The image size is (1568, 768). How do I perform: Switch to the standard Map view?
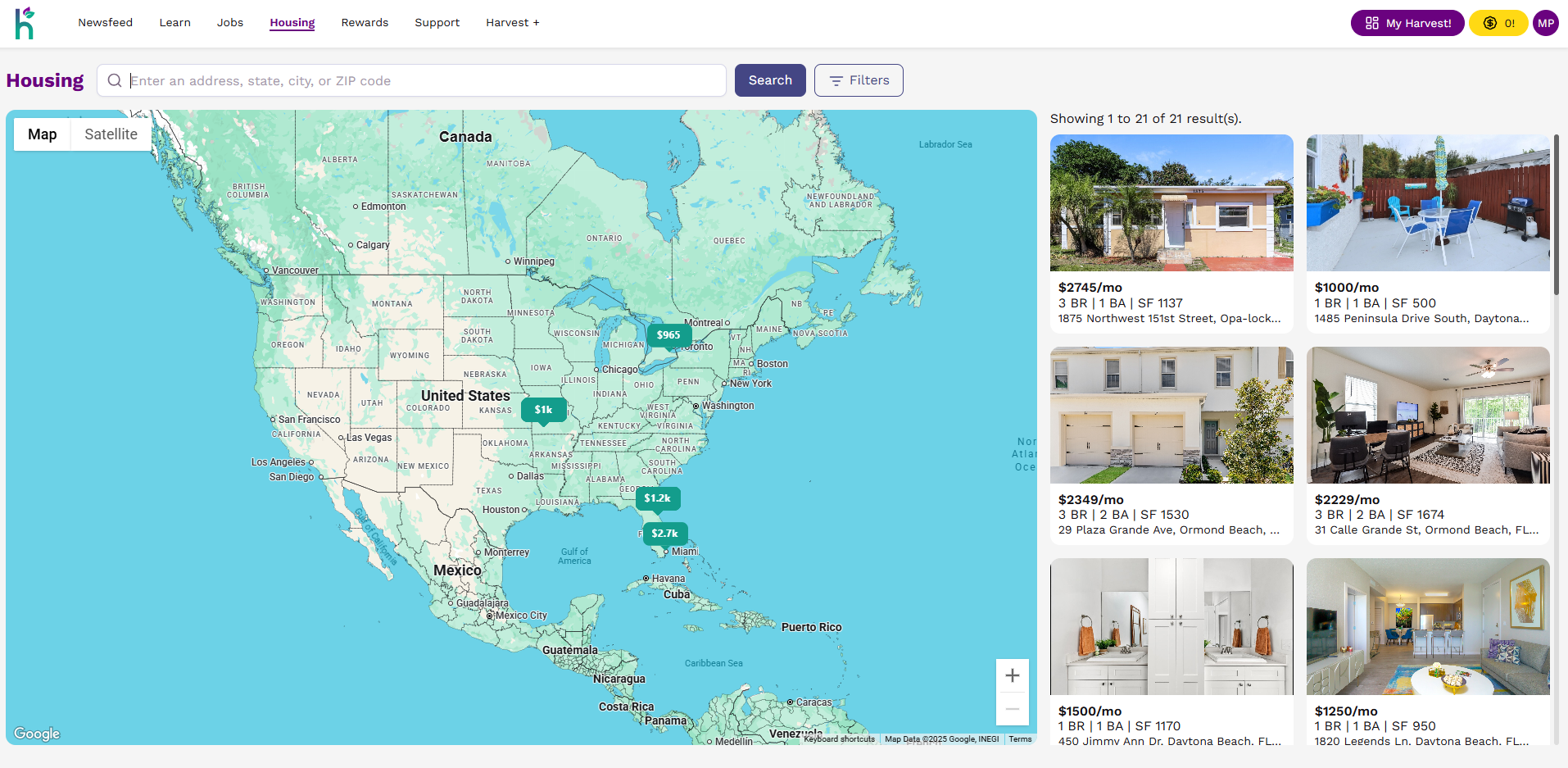[43, 134]
